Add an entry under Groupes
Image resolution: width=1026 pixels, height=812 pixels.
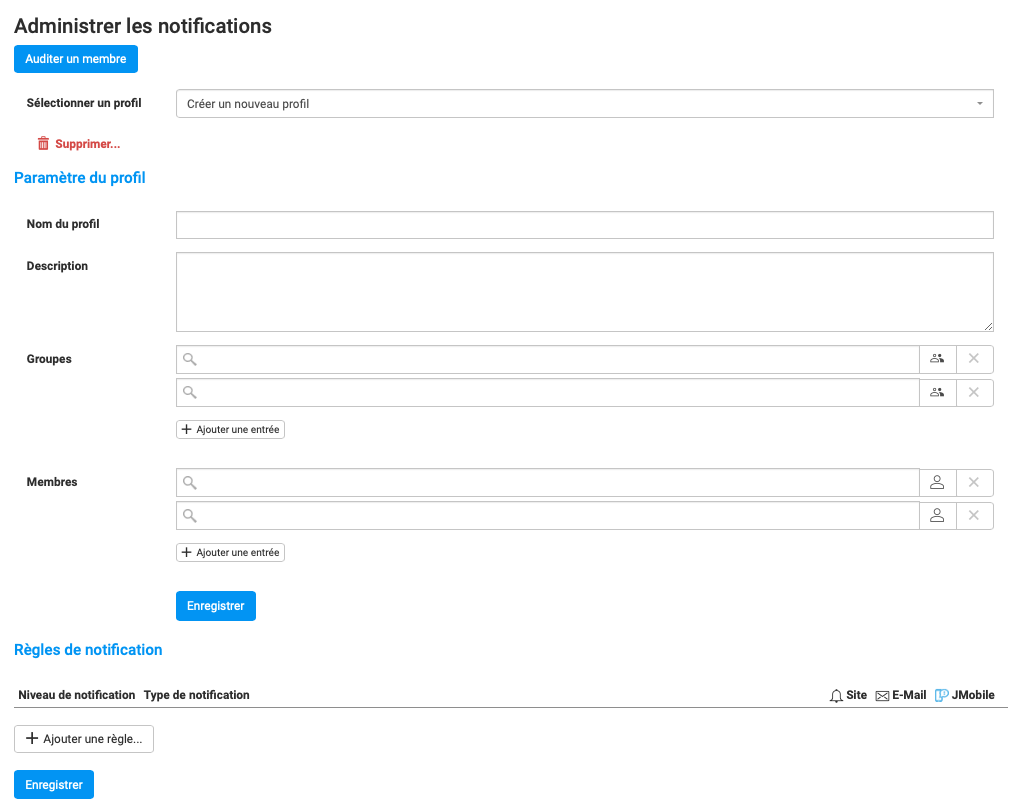[230, 430]
